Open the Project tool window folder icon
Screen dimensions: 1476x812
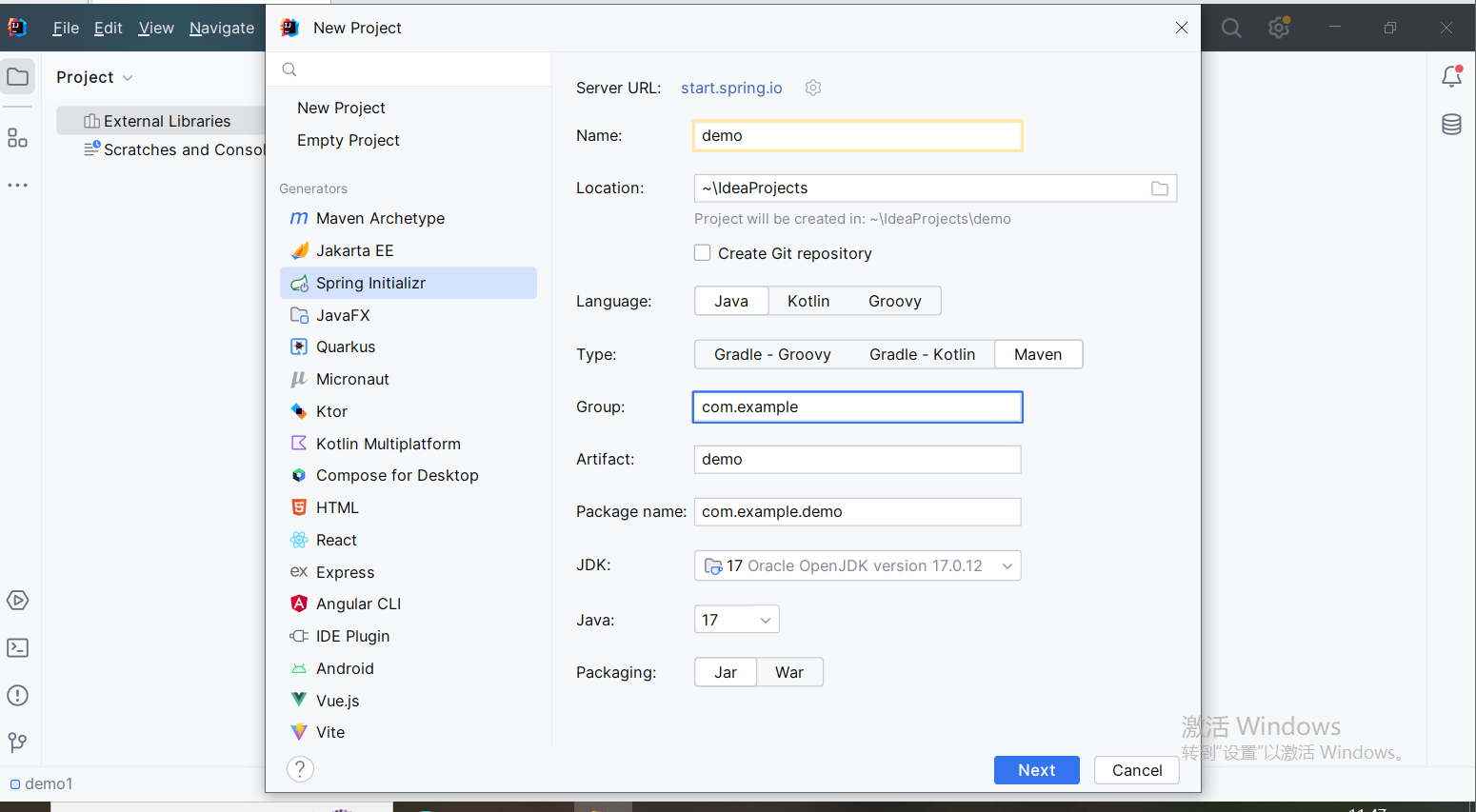[18, 77]
